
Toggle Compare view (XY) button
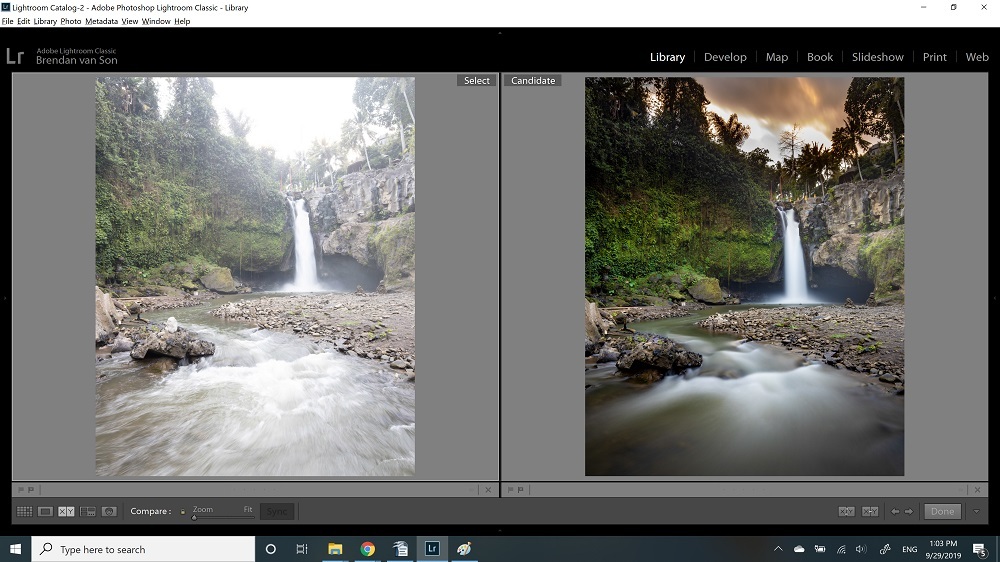[66, 511]
